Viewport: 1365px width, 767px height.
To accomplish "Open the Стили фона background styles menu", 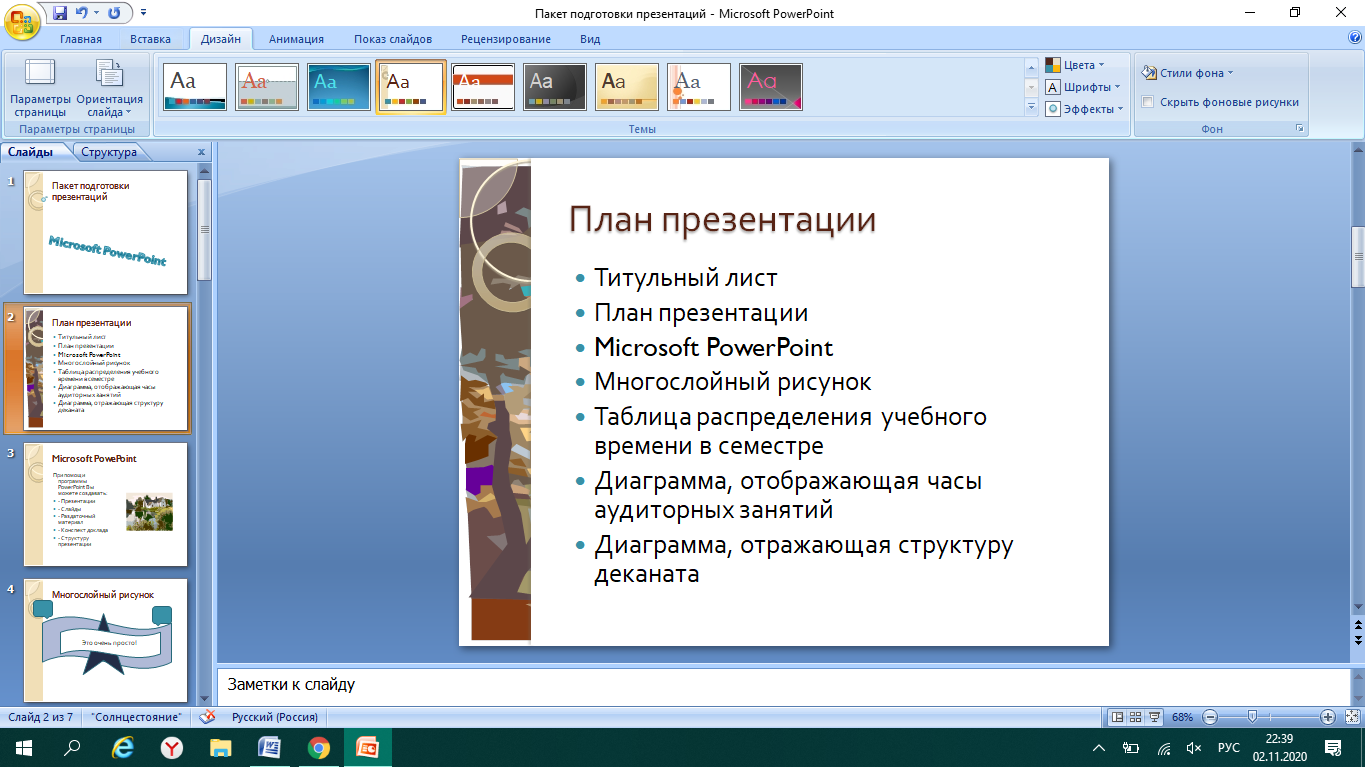I will pyautogui.click(x=1188, y=73).
